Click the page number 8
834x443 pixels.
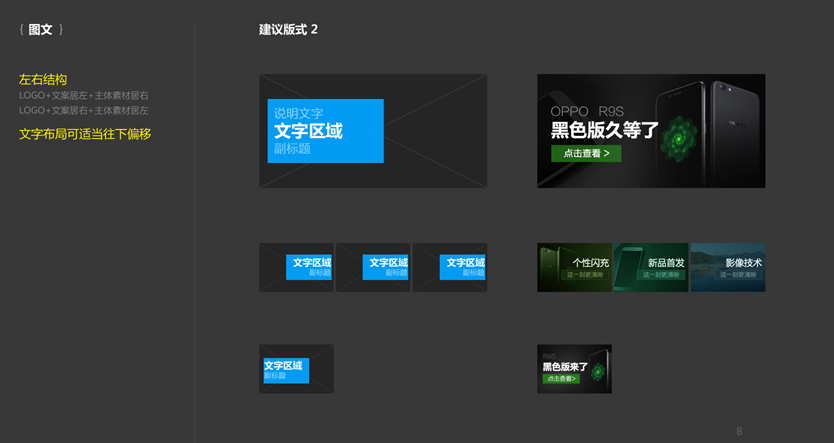[x=739, y=431]
